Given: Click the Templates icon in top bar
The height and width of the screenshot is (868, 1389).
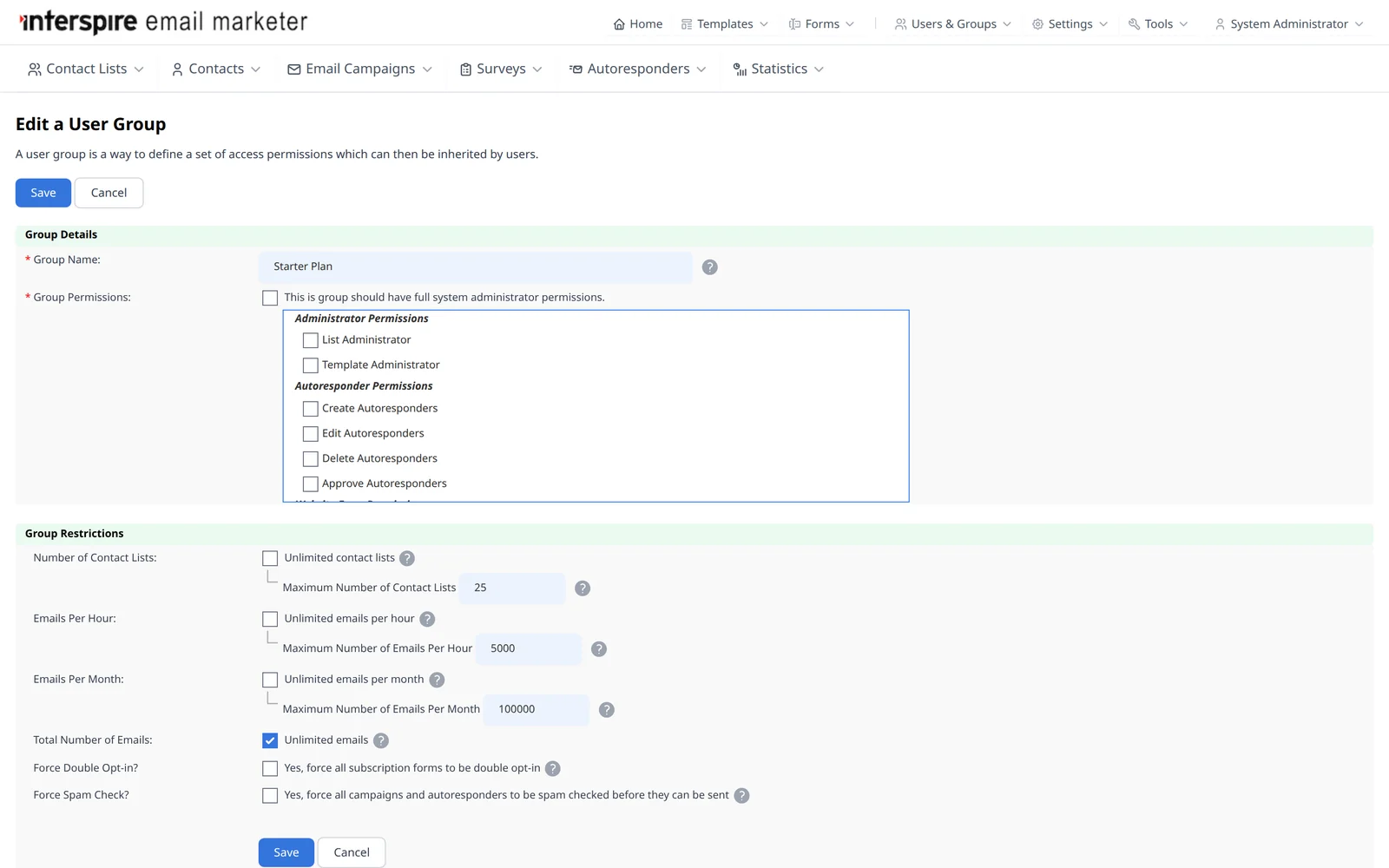Looking at the screenshot, I should [x=687, y=24].
